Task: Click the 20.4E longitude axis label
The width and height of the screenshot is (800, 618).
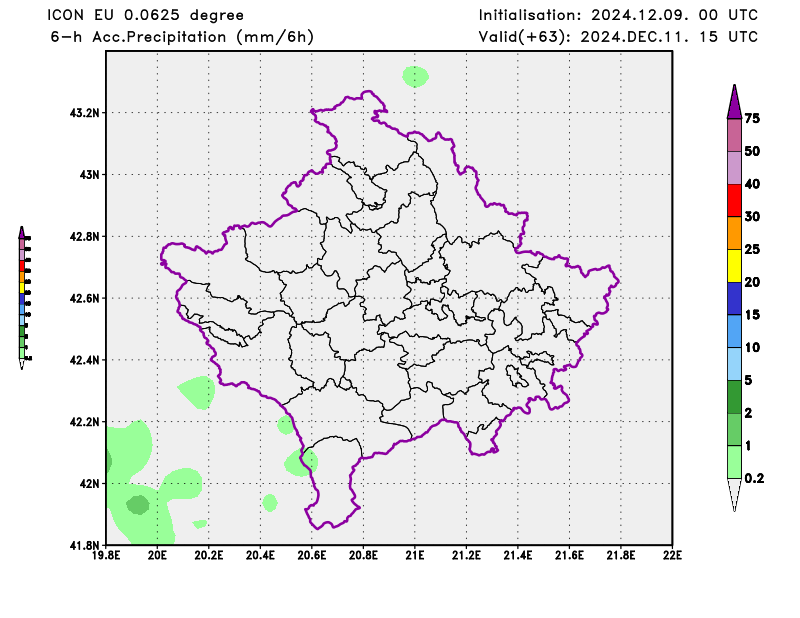Action: click(260, 555)
